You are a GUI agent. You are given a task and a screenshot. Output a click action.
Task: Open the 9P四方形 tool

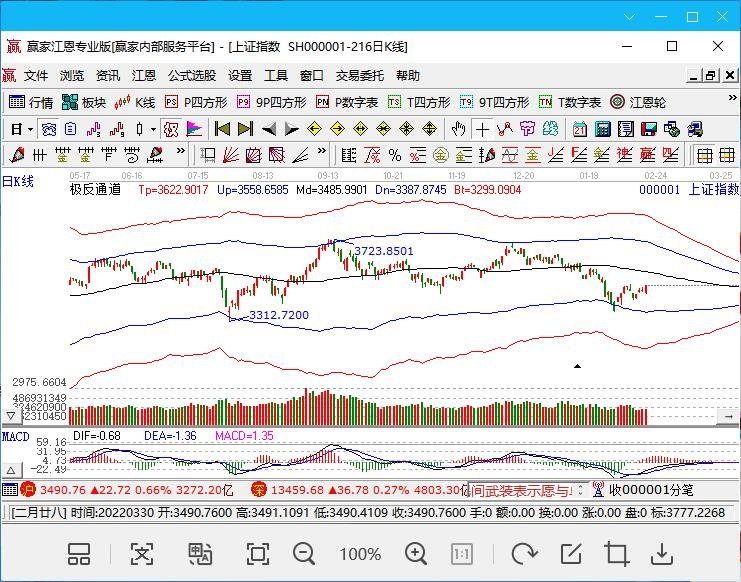click(272, 102)
